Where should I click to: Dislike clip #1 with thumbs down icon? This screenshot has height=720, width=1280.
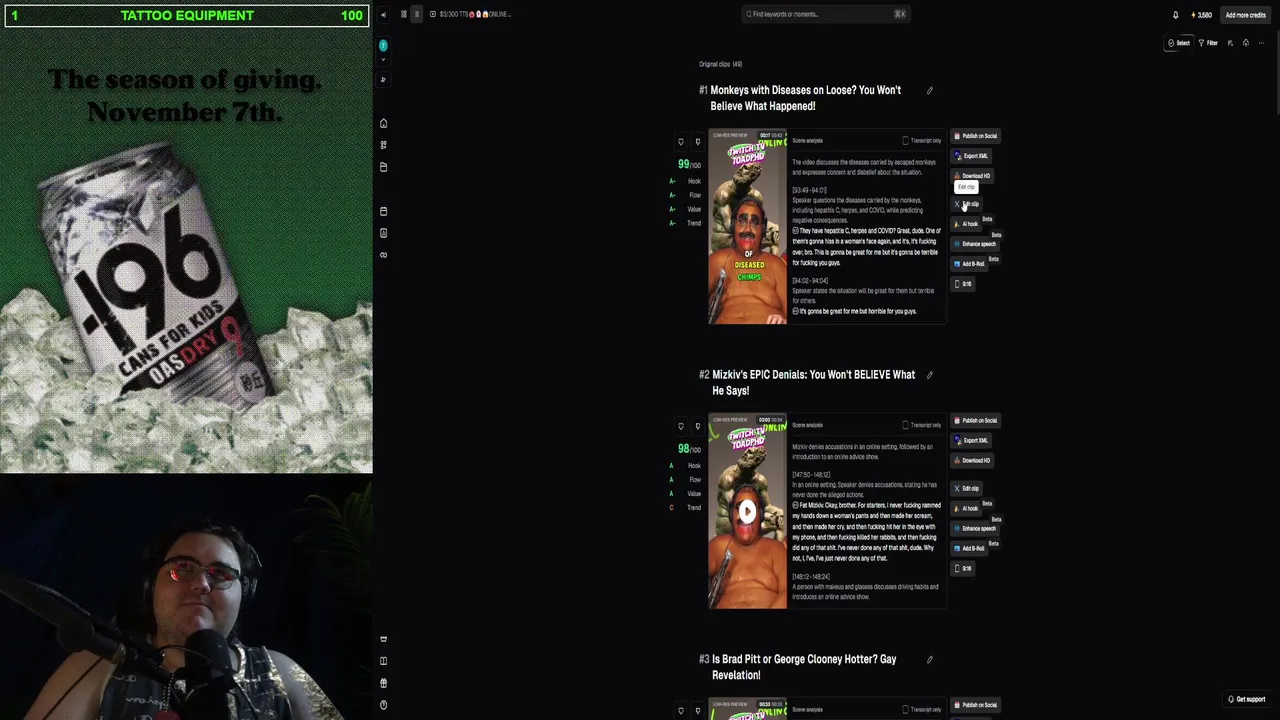point(698,142)
